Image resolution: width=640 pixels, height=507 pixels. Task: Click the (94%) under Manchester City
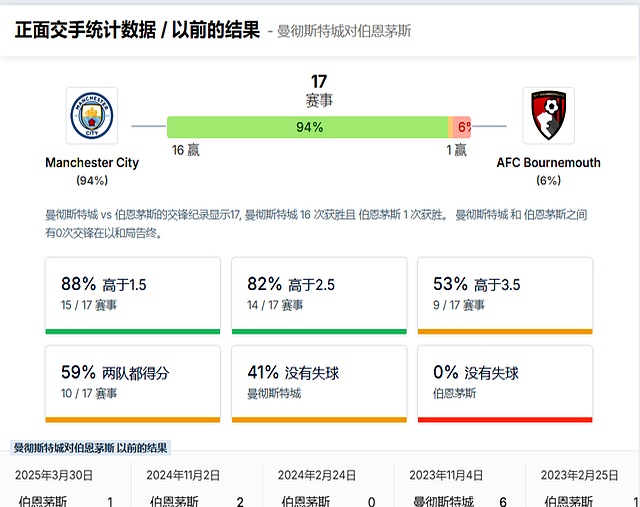pos(92,180)
